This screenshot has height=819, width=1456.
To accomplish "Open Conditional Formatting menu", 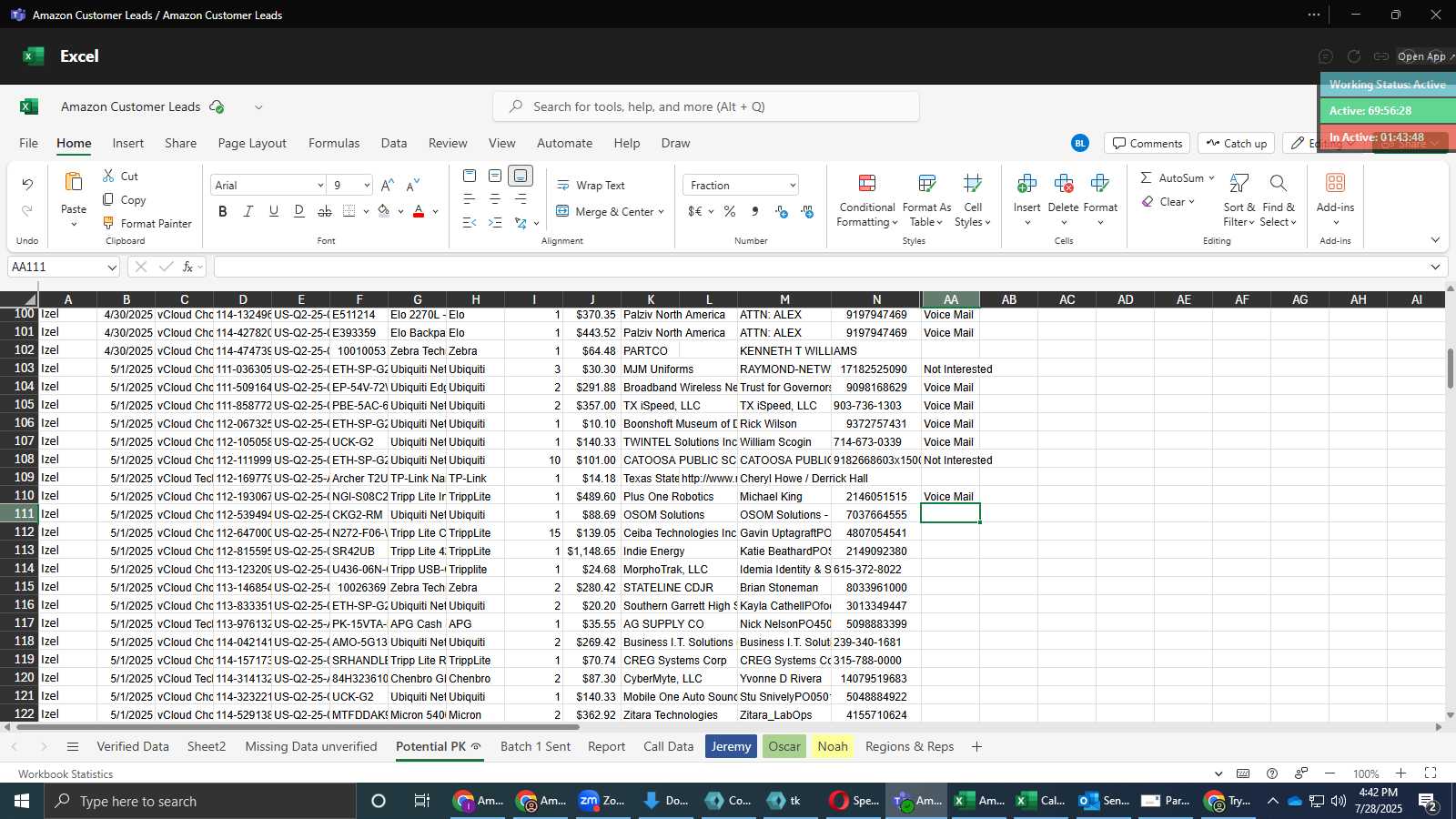I will click(x=867, y=201).
